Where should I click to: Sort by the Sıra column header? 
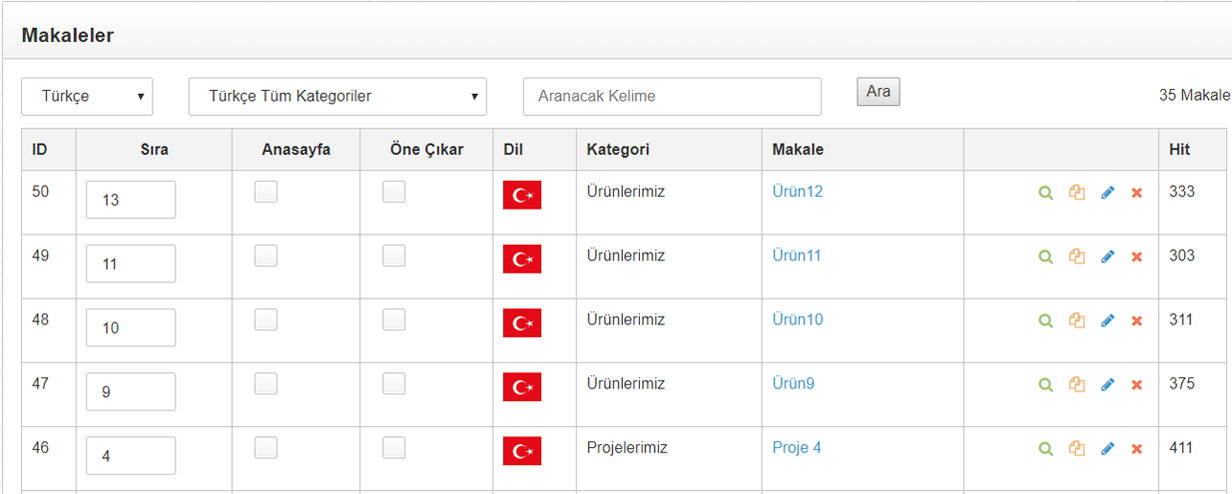pyautogui.click(x=154, y=150)
